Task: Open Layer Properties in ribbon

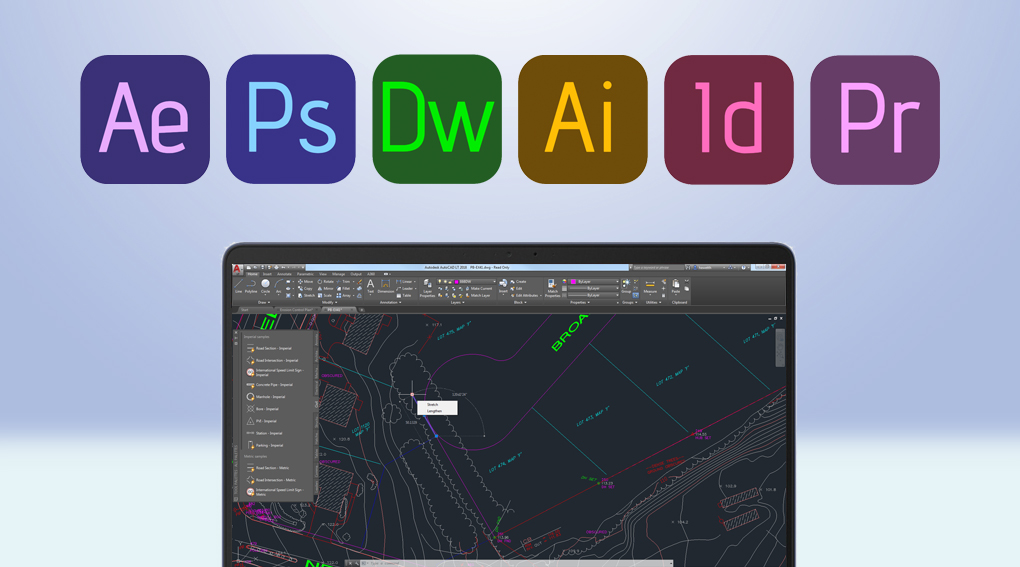Action: click(427, 288)
